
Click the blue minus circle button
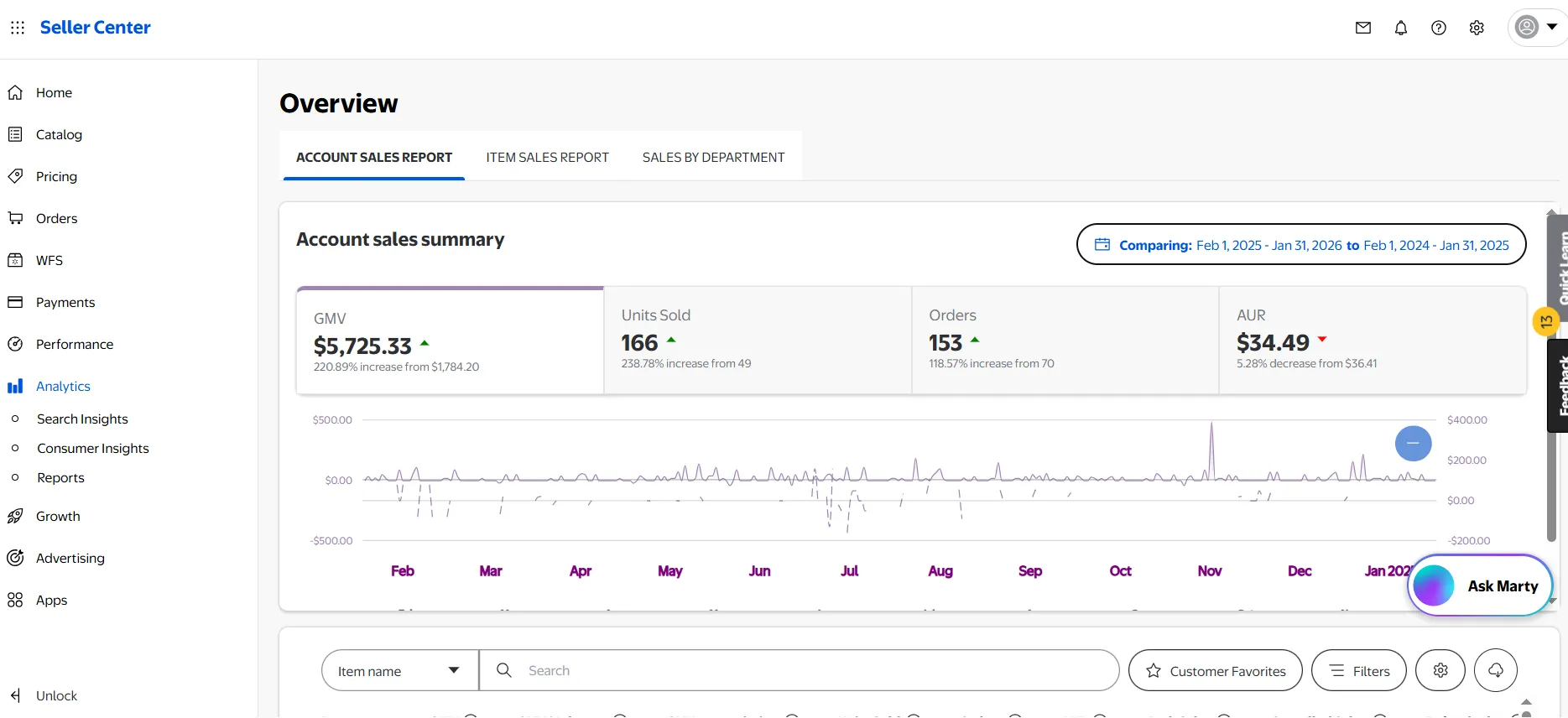coord(1414,443)
